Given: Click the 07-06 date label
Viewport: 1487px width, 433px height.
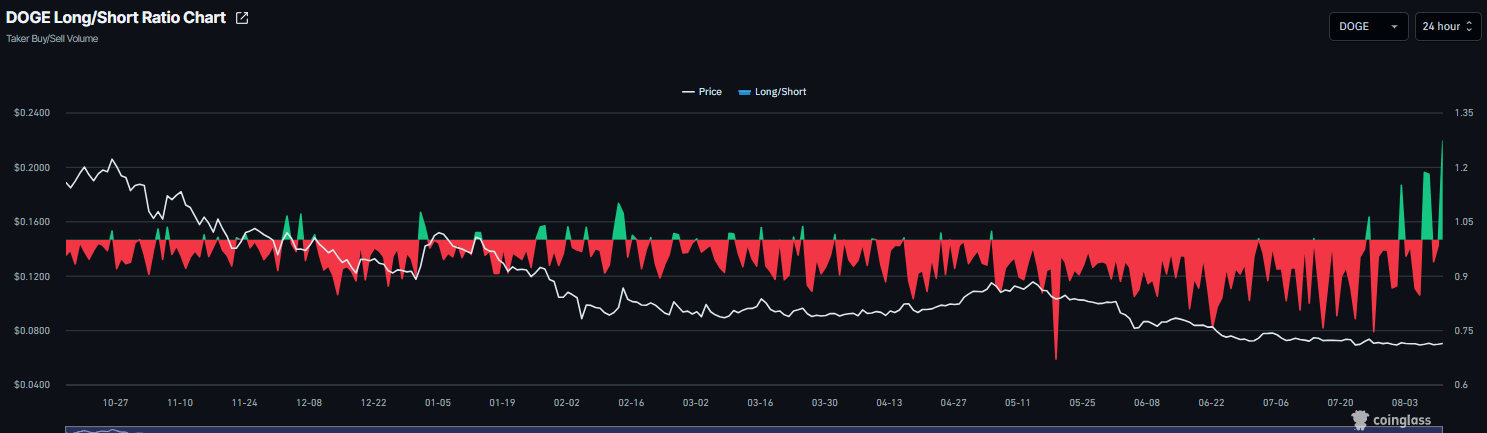Looking at the screenshot, I should [x=1276, y=403].
